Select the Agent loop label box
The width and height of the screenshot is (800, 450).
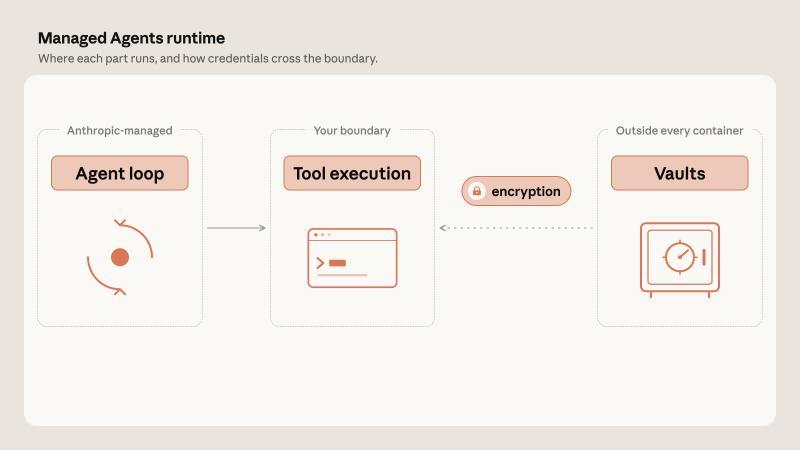(120, 173)
